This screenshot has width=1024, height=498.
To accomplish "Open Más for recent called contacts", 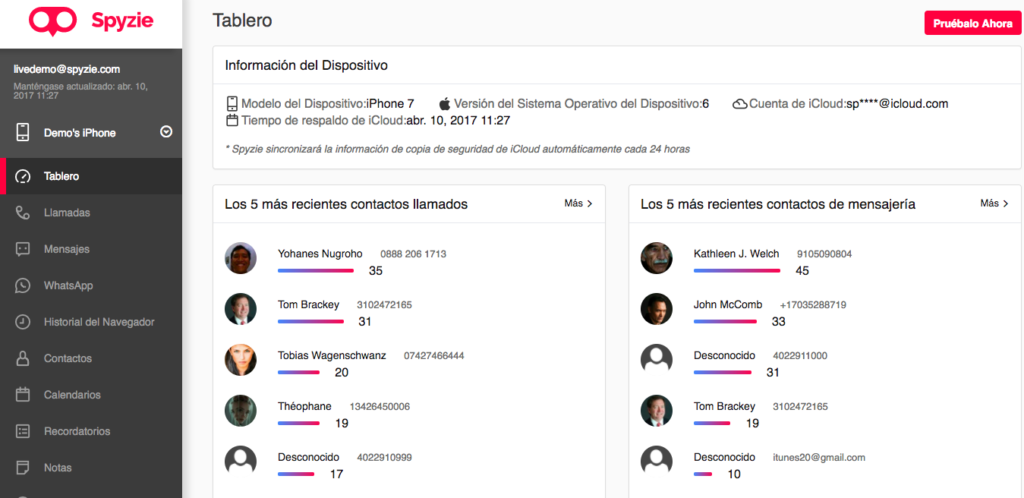I will click(579, 204).
